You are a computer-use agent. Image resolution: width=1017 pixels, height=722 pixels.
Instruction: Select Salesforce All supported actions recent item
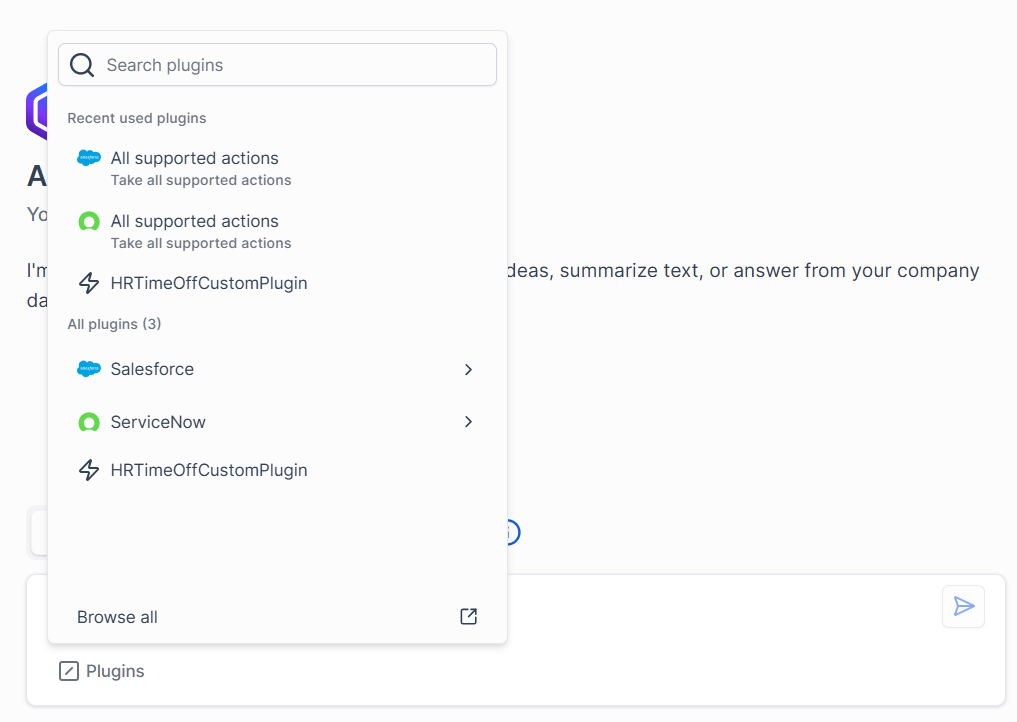pos(278,168)
